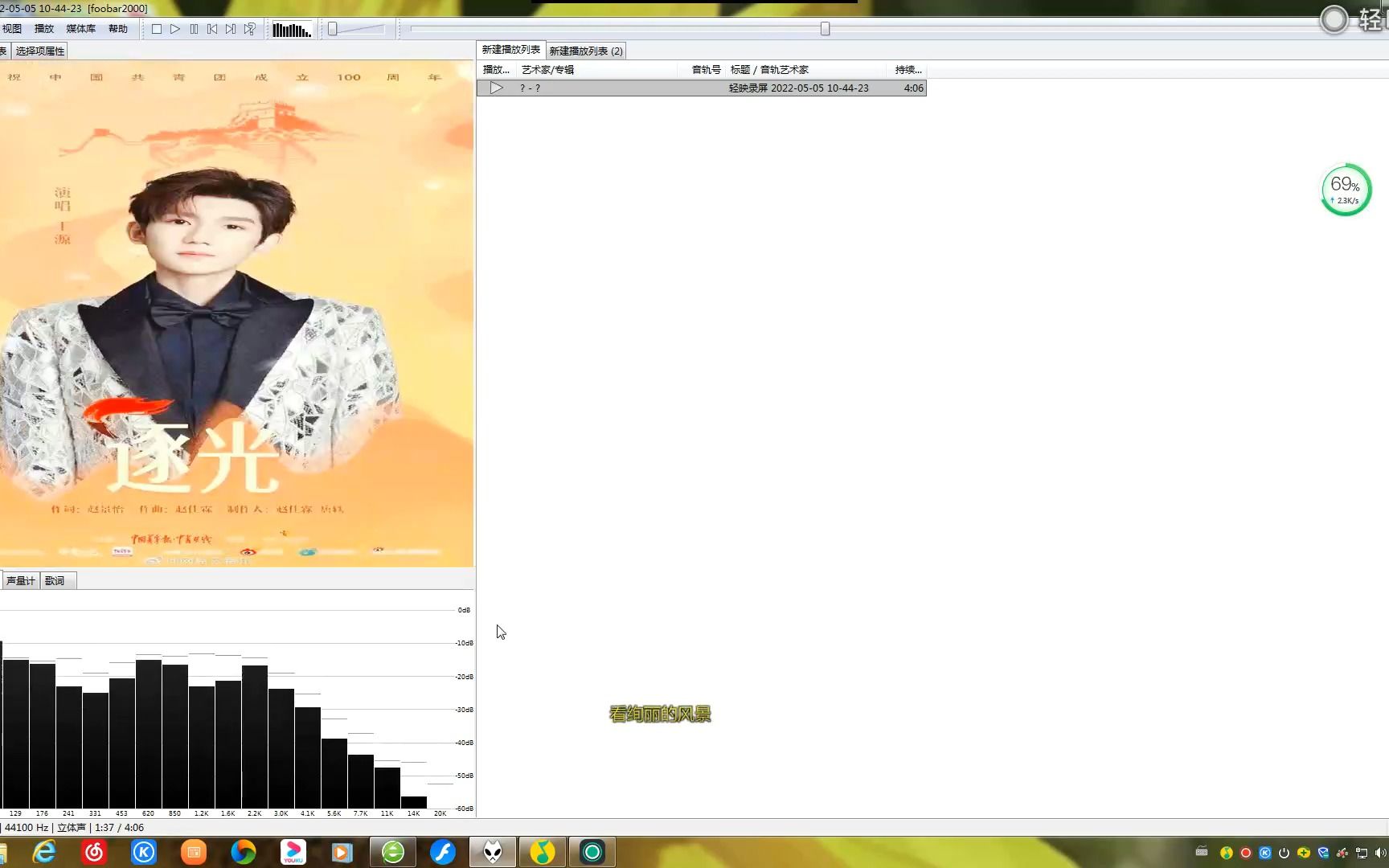This screenshot has width=1389, height=868.
Task: Skip to the previous track
Action: (212, 29)
